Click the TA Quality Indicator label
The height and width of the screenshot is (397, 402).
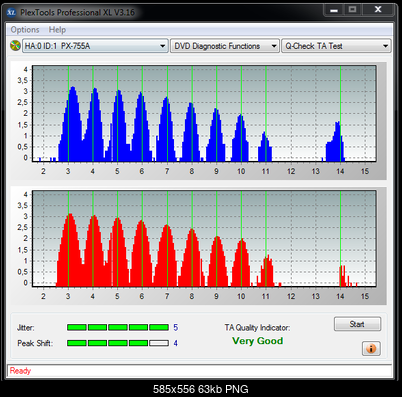tap(257, 328)
